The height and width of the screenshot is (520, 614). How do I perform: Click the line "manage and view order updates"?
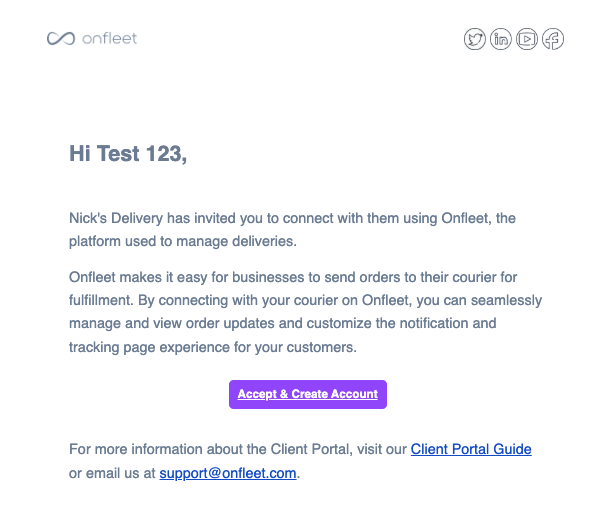tap(283, 323)
